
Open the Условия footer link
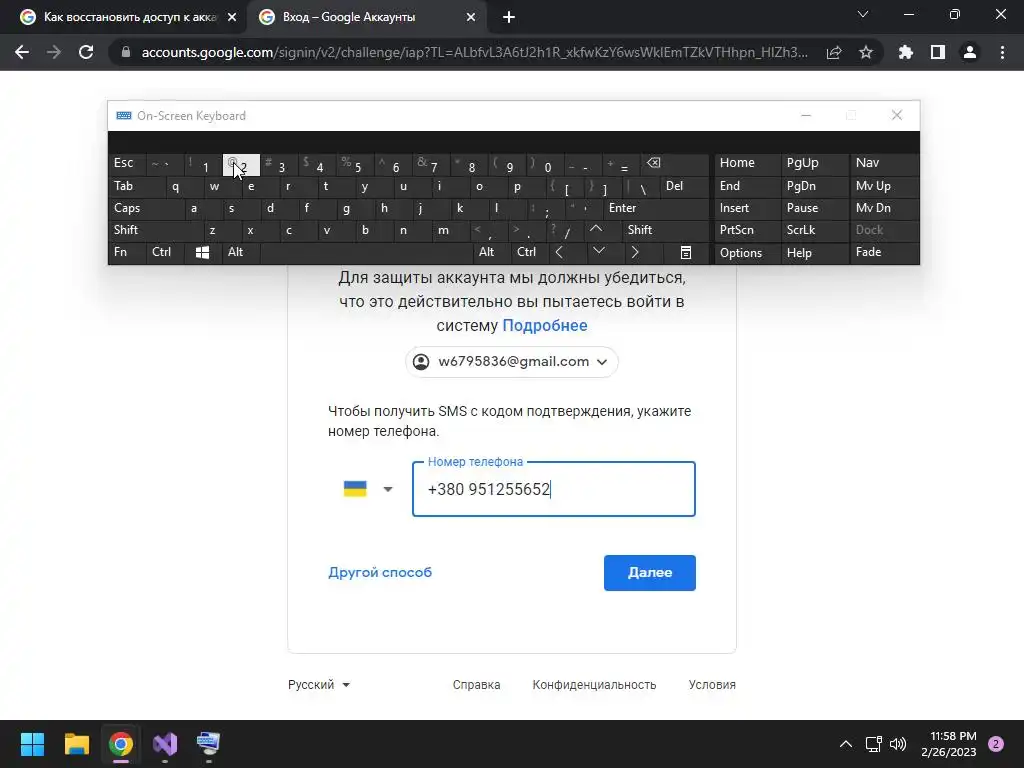click(x=712, y=684)
